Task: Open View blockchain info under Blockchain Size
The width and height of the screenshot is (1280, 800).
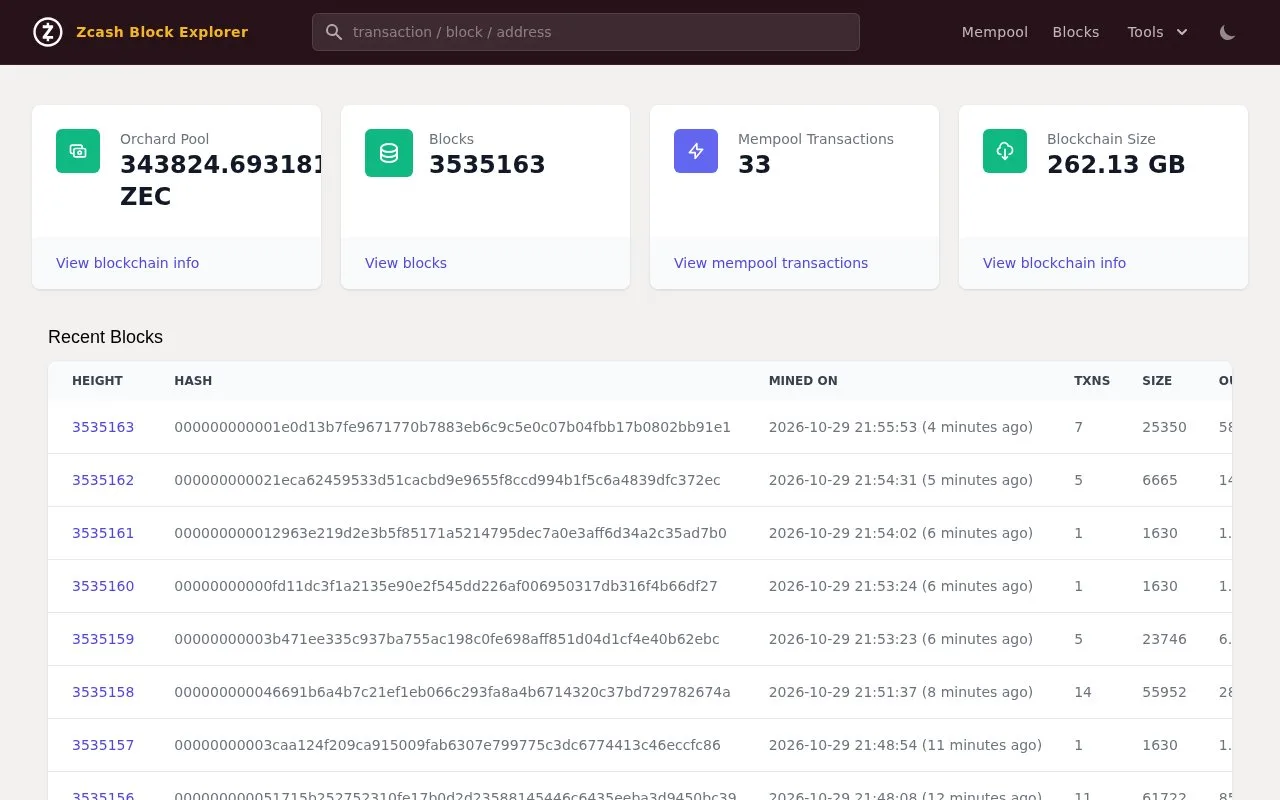Action: tap(1054, 263)
